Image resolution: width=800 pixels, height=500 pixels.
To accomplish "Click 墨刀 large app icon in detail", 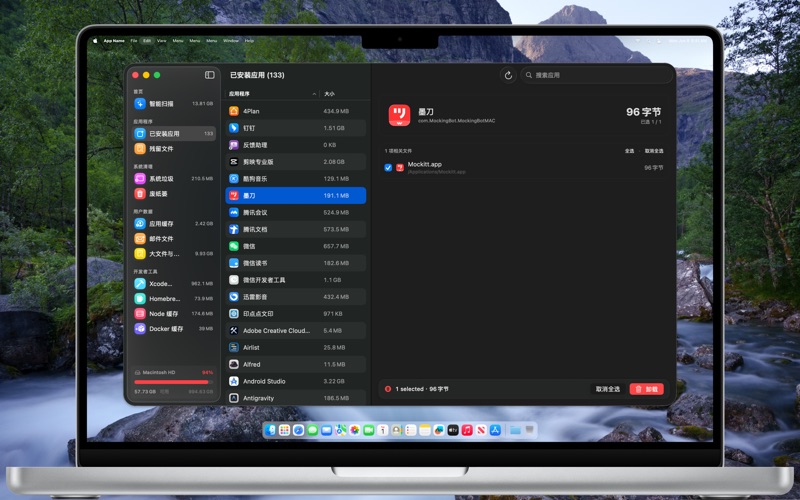I will (x=399, y=115).
